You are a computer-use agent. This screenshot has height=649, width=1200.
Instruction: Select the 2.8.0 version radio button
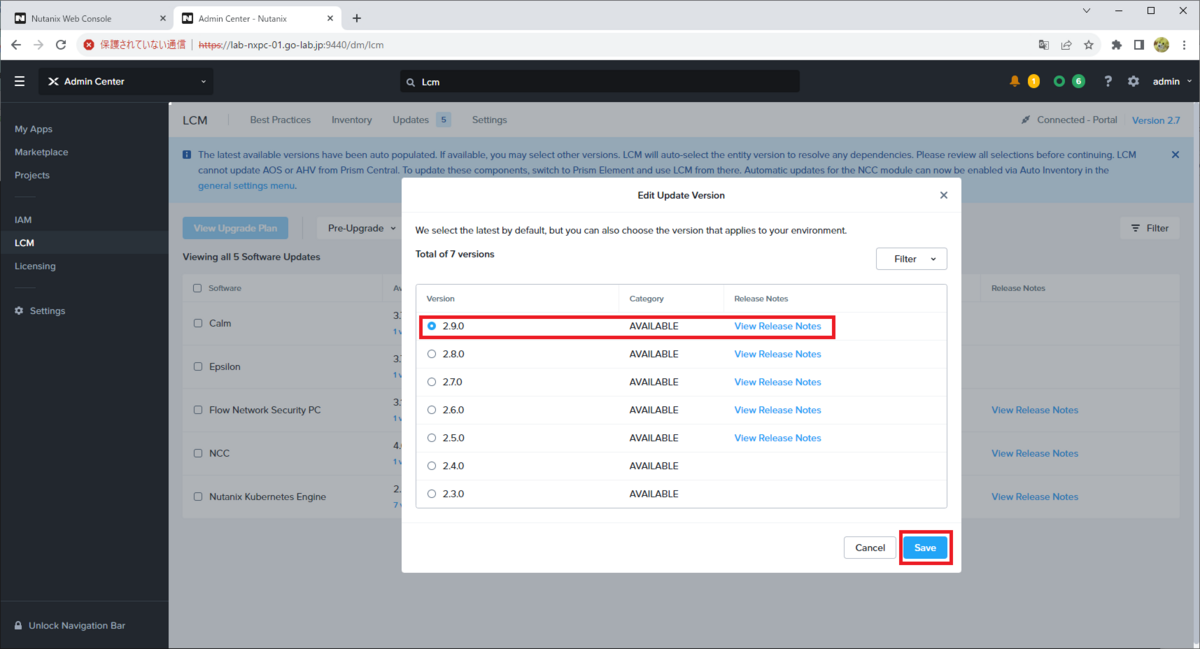[432, 354]
